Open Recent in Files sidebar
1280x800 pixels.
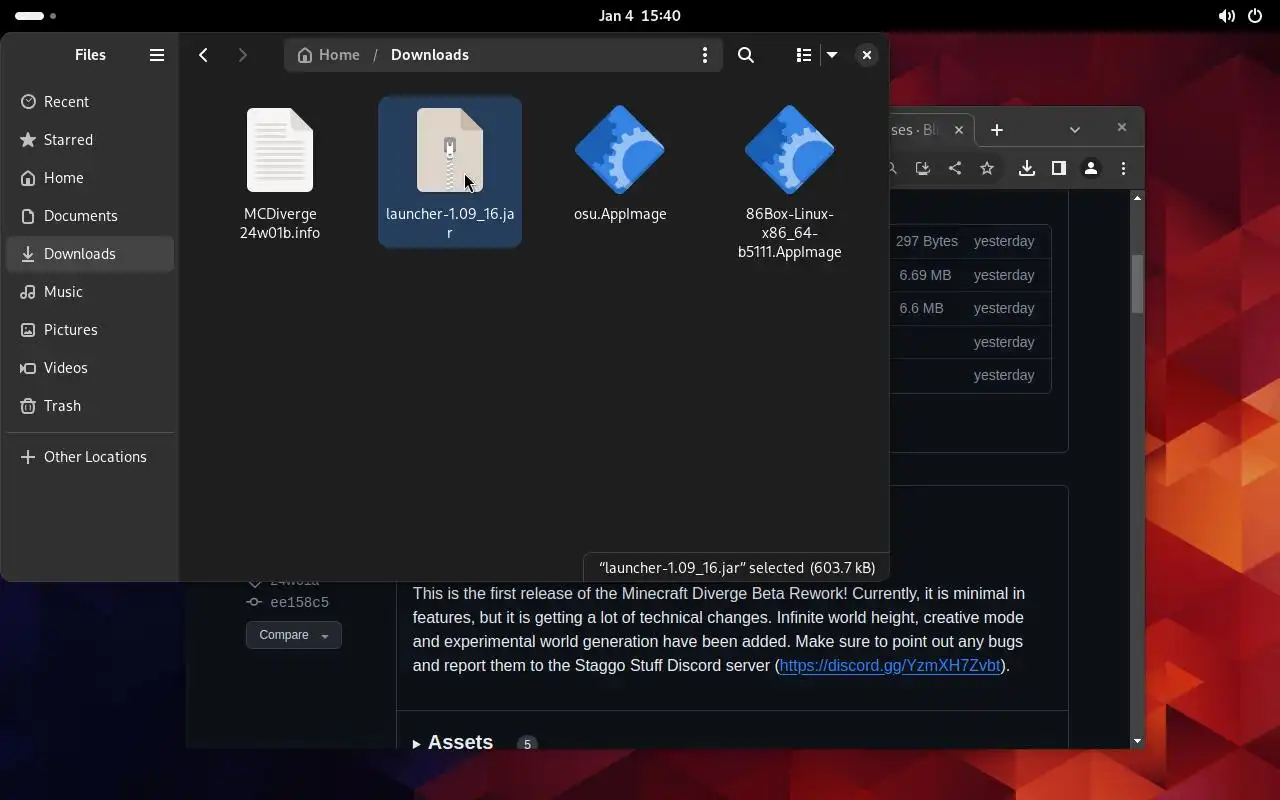pyautogui.click(x=90, y=102)
